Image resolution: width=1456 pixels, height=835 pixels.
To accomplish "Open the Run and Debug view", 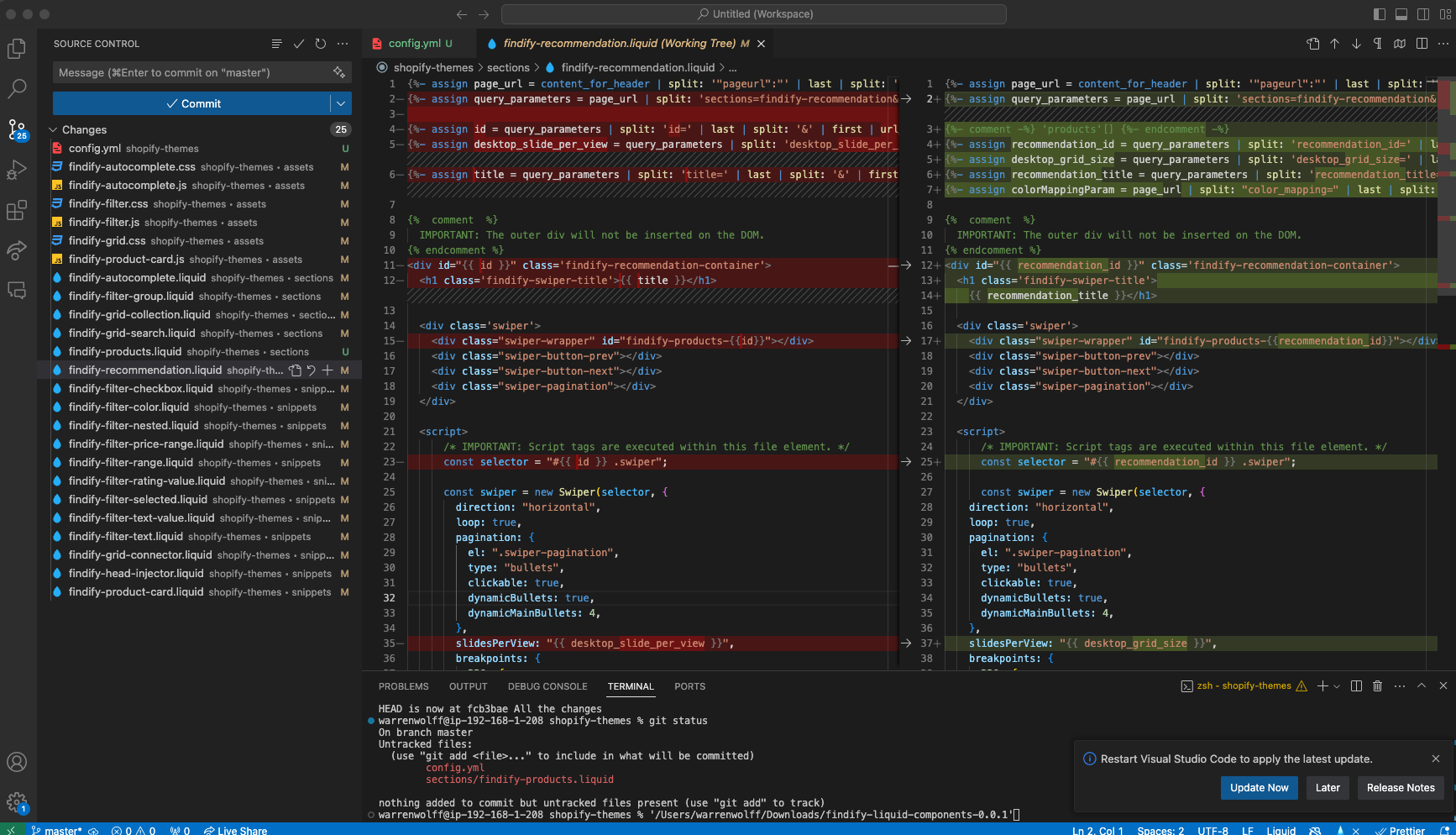I will click(17, 171).
